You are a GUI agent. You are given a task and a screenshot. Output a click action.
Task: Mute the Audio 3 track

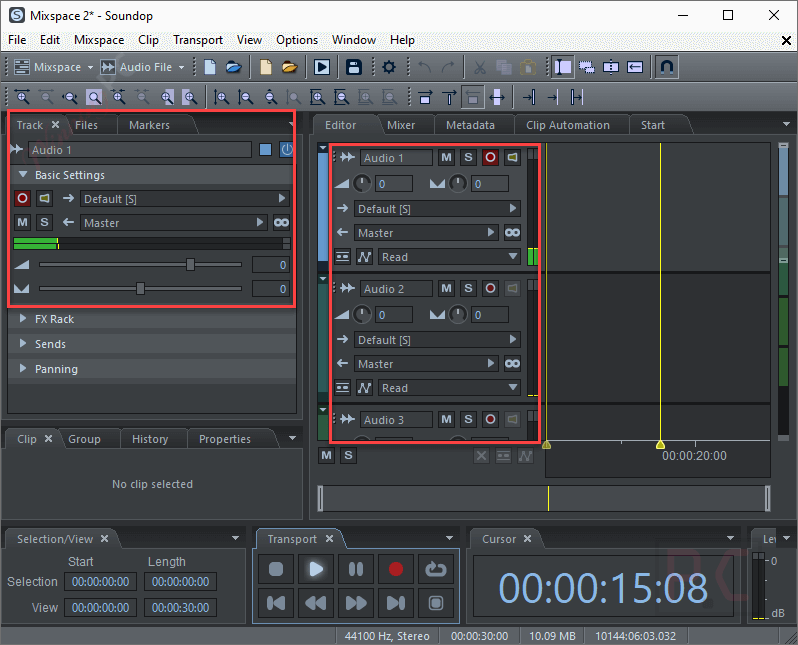coord(446,419)
